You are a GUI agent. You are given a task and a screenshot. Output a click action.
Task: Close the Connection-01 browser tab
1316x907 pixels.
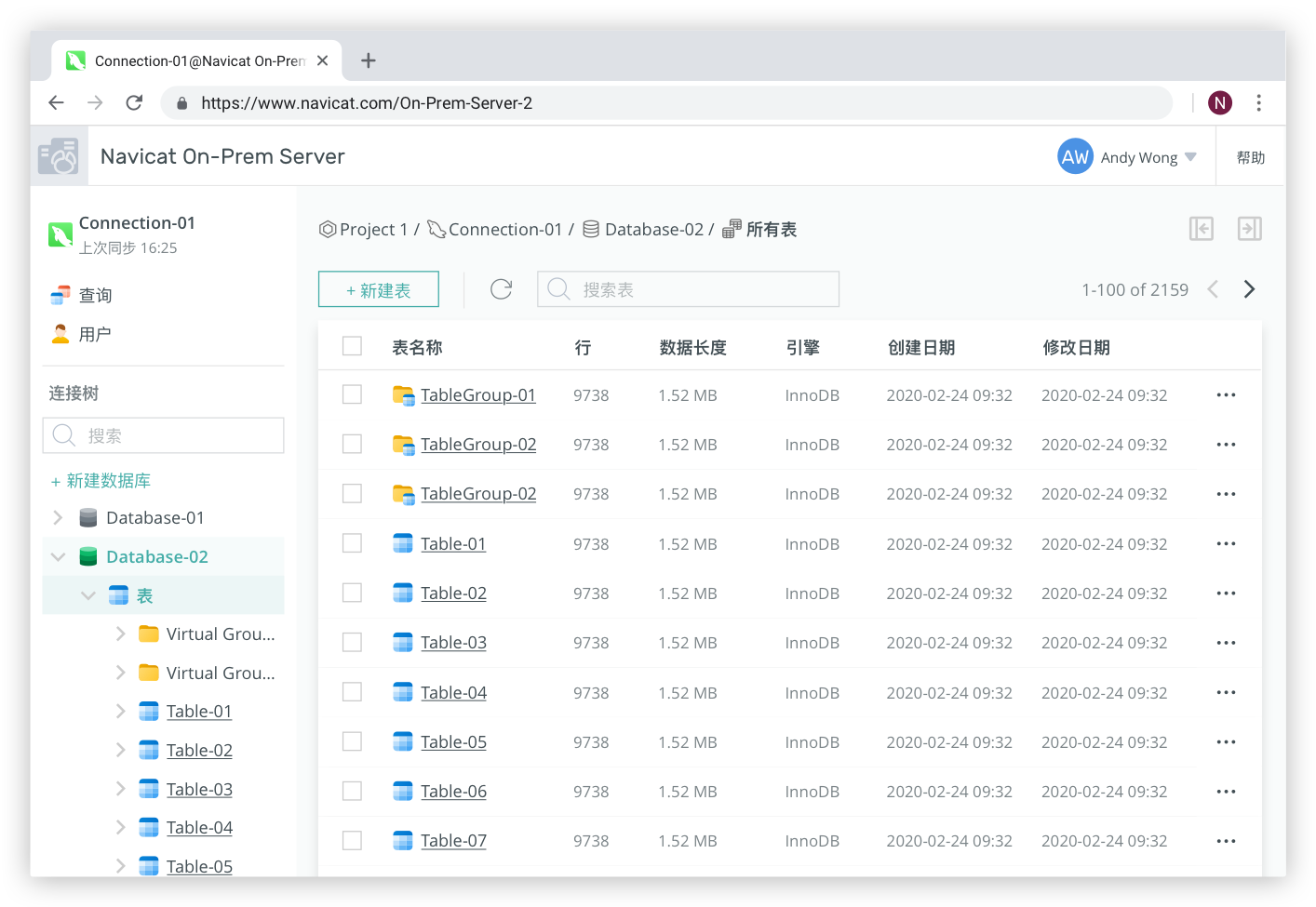[323, 60]
